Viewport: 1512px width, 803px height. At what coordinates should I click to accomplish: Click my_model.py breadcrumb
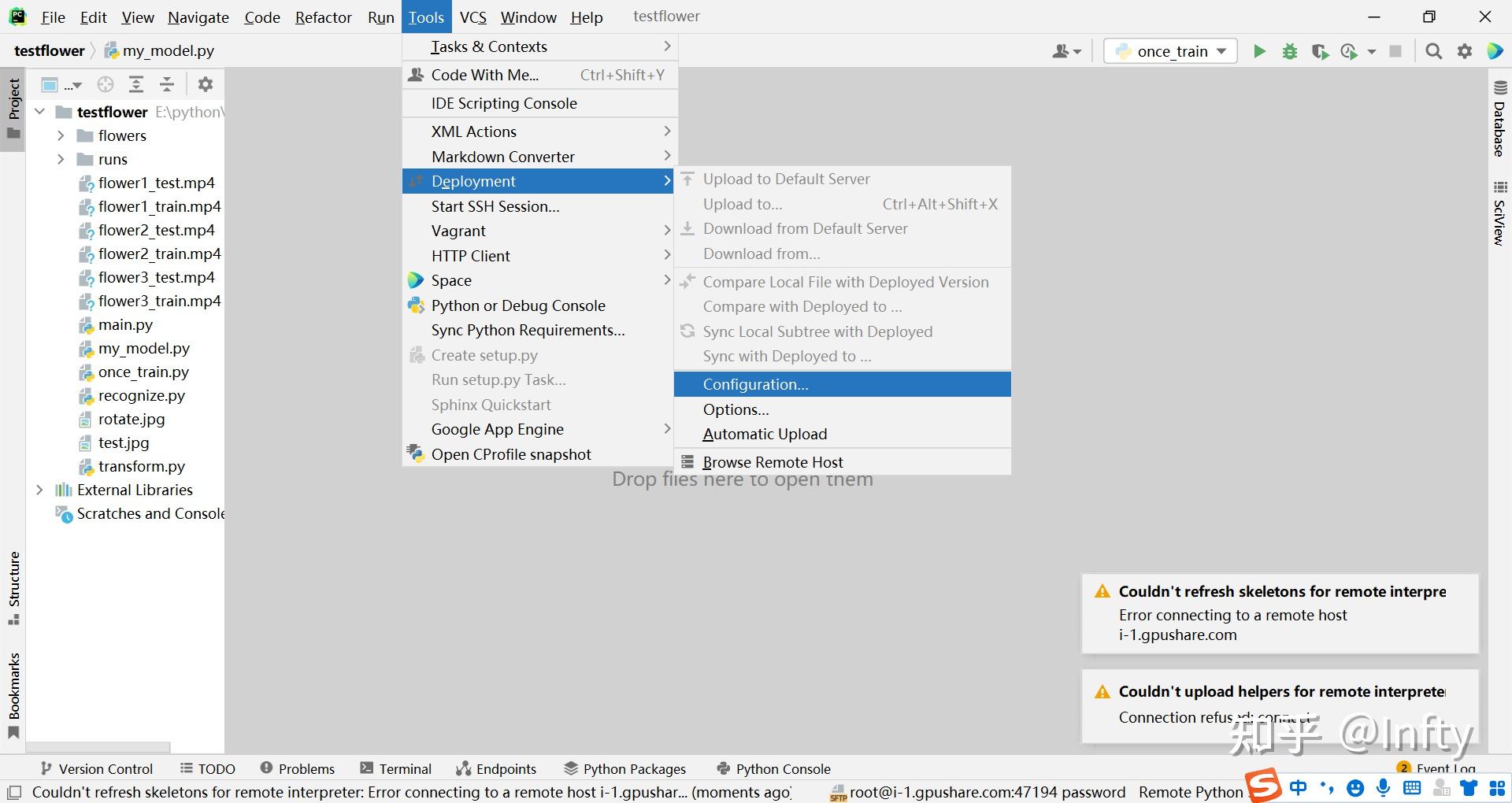click(x=159, y=50)
